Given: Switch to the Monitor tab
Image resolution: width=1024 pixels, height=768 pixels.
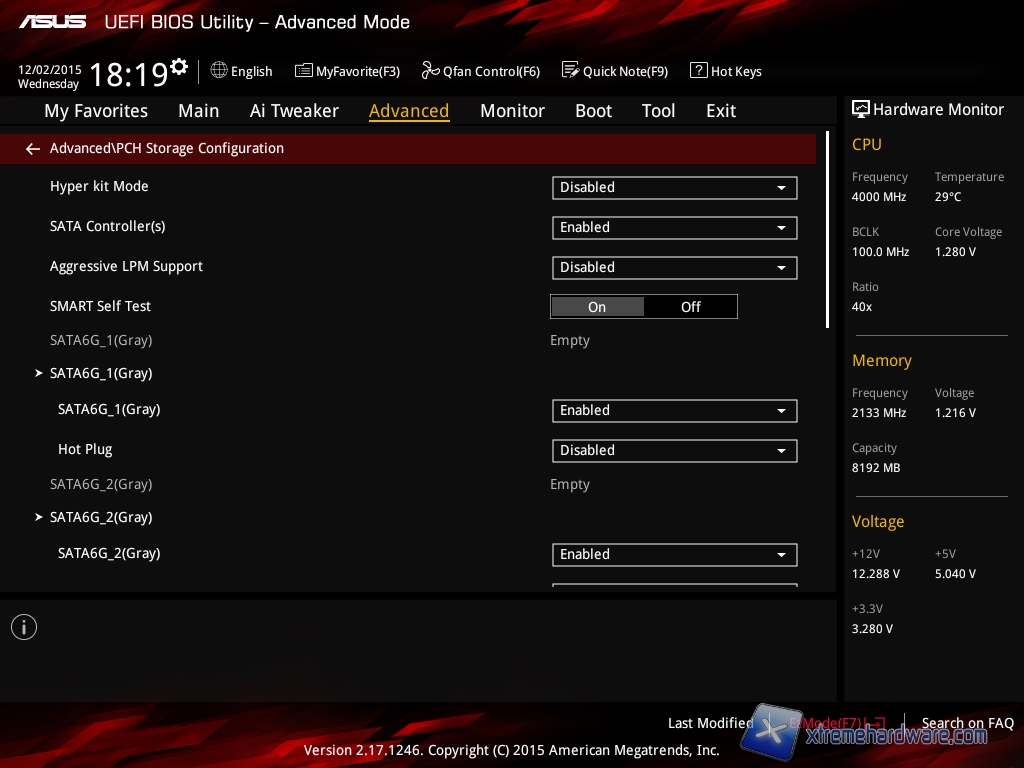Looking at the screenshot, I should tap(512, 111).
